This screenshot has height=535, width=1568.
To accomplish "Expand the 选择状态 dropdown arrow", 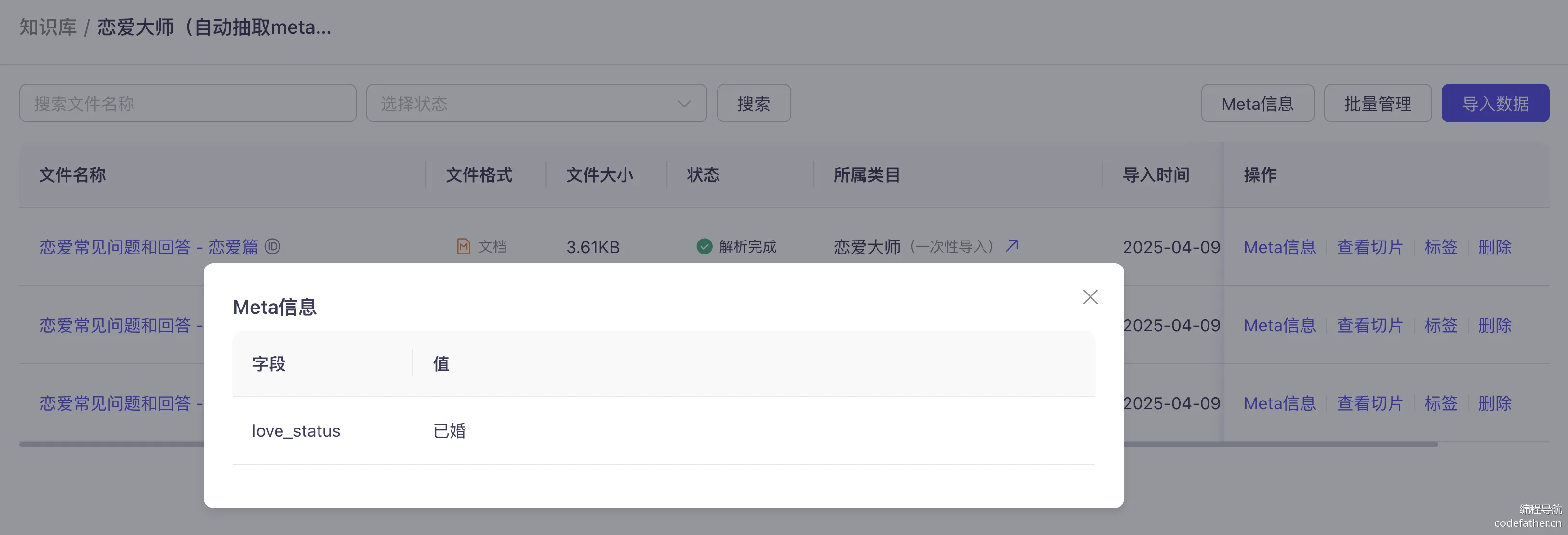I will point(684,104).
